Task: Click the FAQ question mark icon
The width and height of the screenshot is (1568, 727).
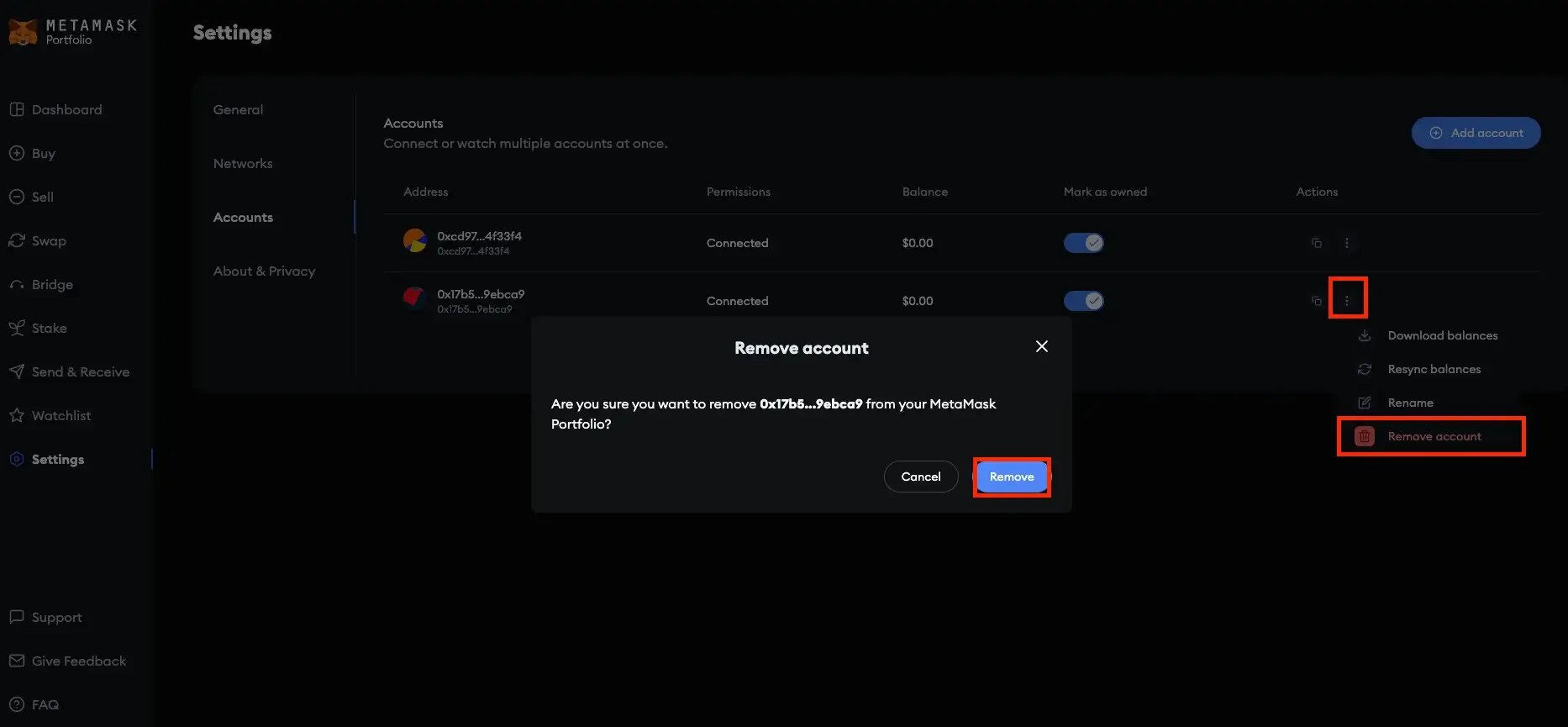Action: [x=16, y=704]
